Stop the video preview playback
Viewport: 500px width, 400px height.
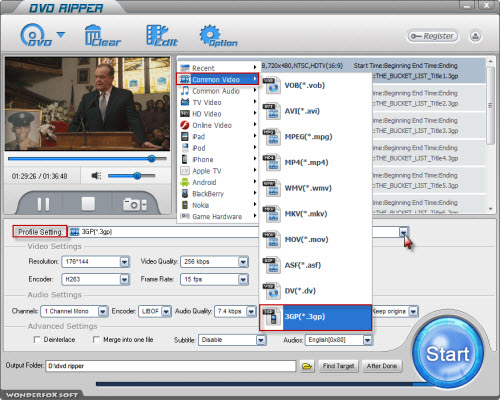coord(88,204)
